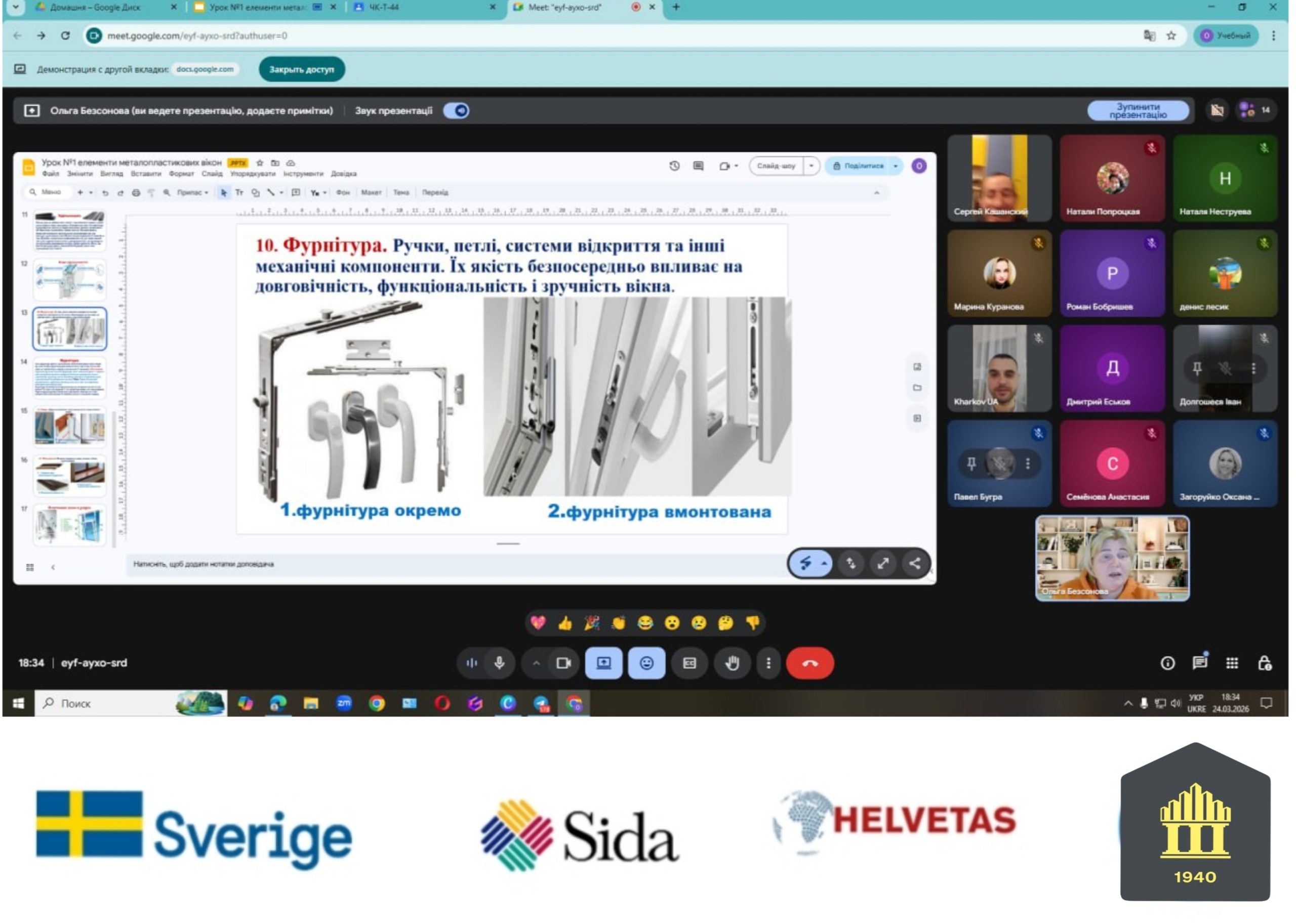Screen dimensions: 1296x924
Task: Click the raise hand icon
Action: click(732, 663)
